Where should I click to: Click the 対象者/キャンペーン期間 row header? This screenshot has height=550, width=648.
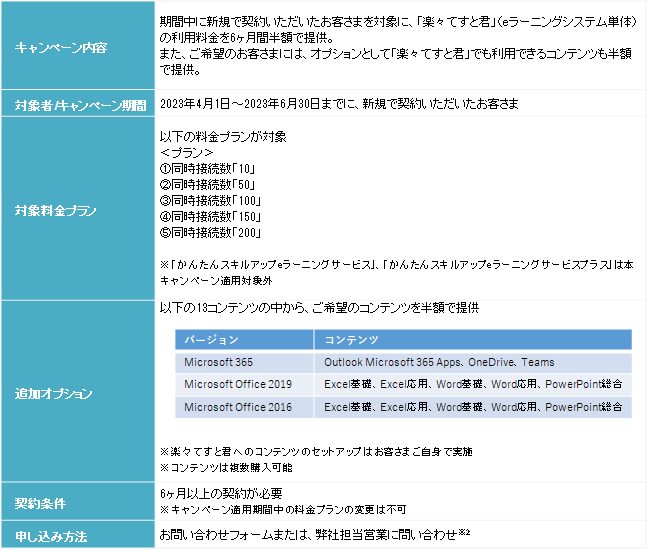click(x=78, y=103)
